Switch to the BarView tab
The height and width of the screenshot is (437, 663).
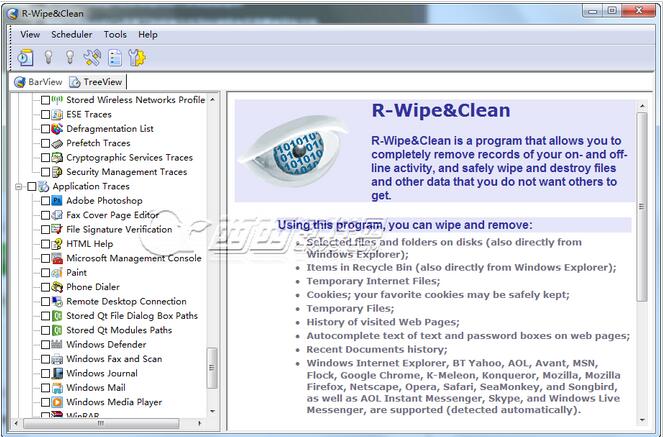[x=38, y=82]
